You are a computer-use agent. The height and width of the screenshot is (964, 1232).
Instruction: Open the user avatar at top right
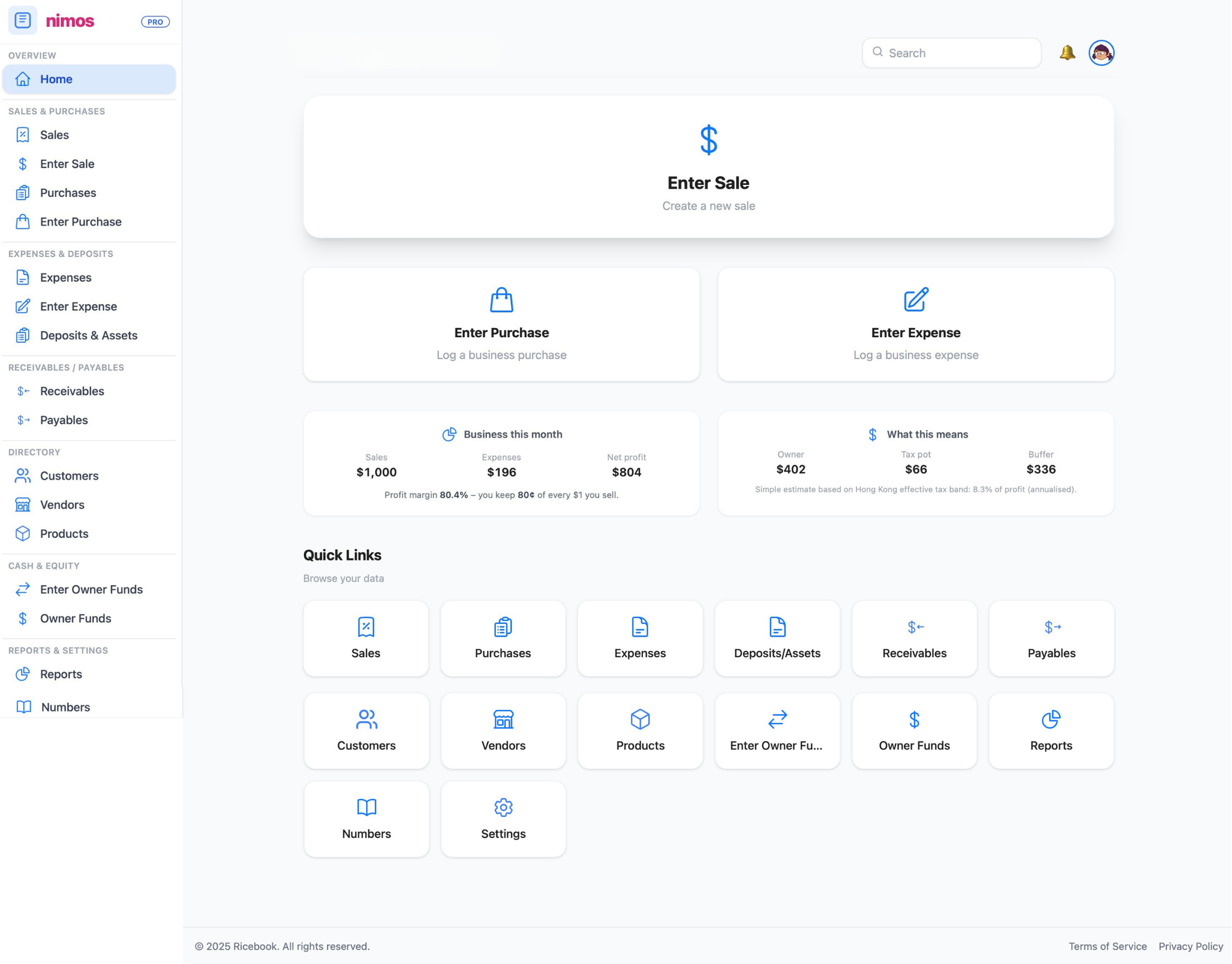[1101, 52]
